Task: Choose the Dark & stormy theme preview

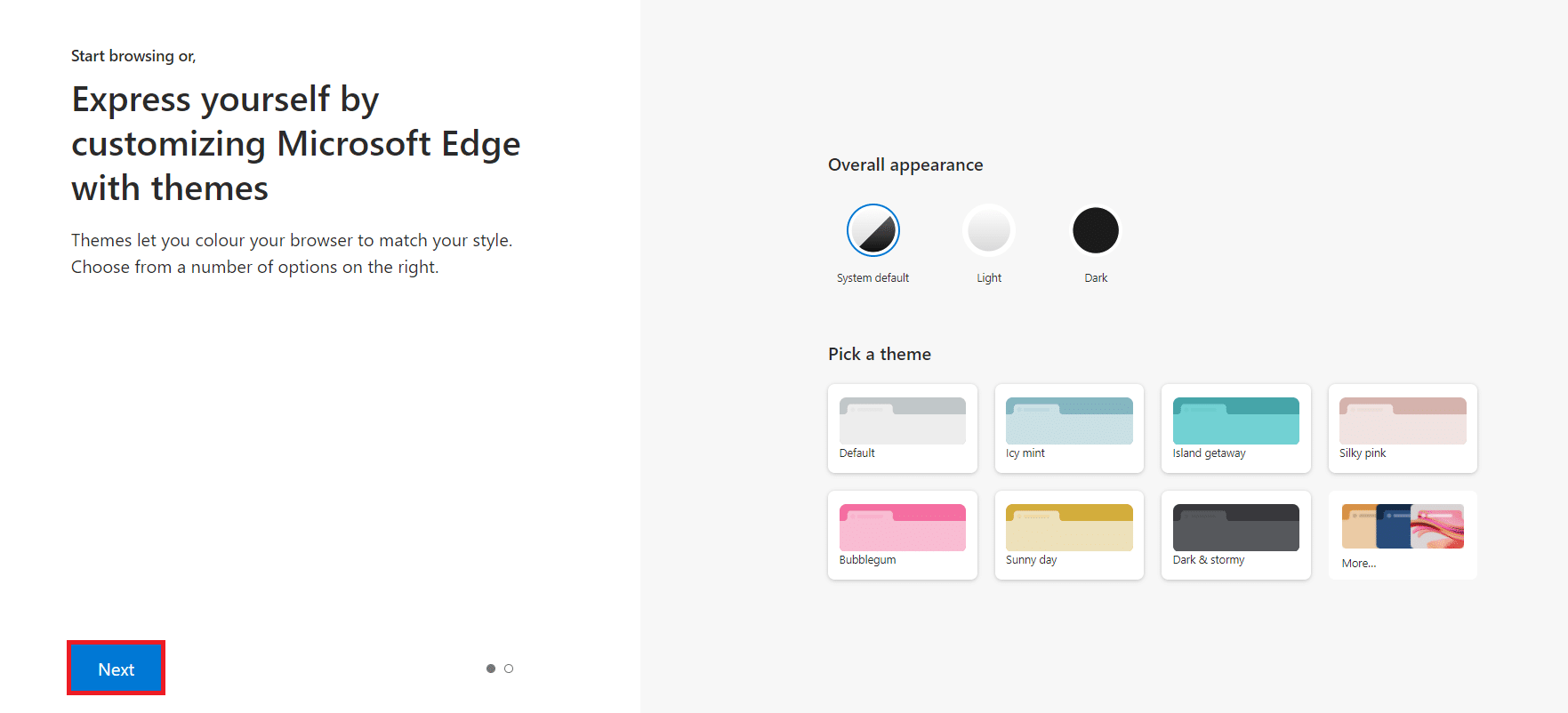Action: coord(1235,527)
